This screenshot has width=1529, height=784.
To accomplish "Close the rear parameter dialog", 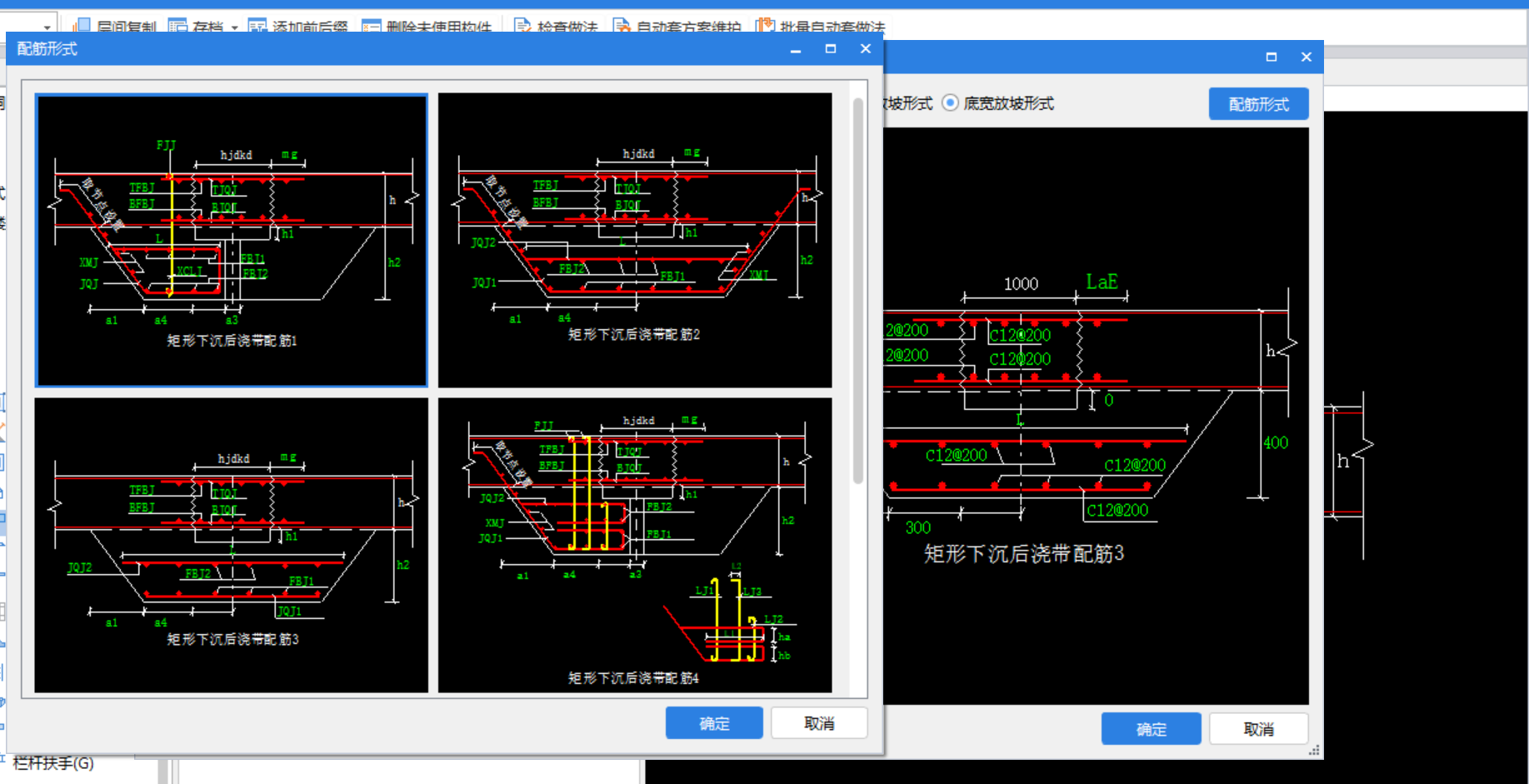I will coord(1307,57).
